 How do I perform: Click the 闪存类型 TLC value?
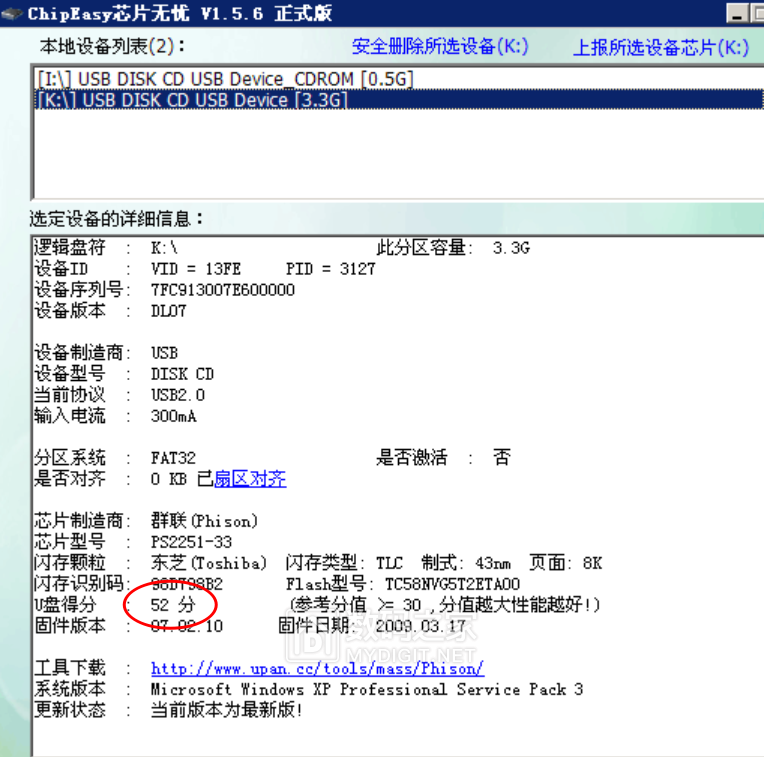(x=389, y=563)
